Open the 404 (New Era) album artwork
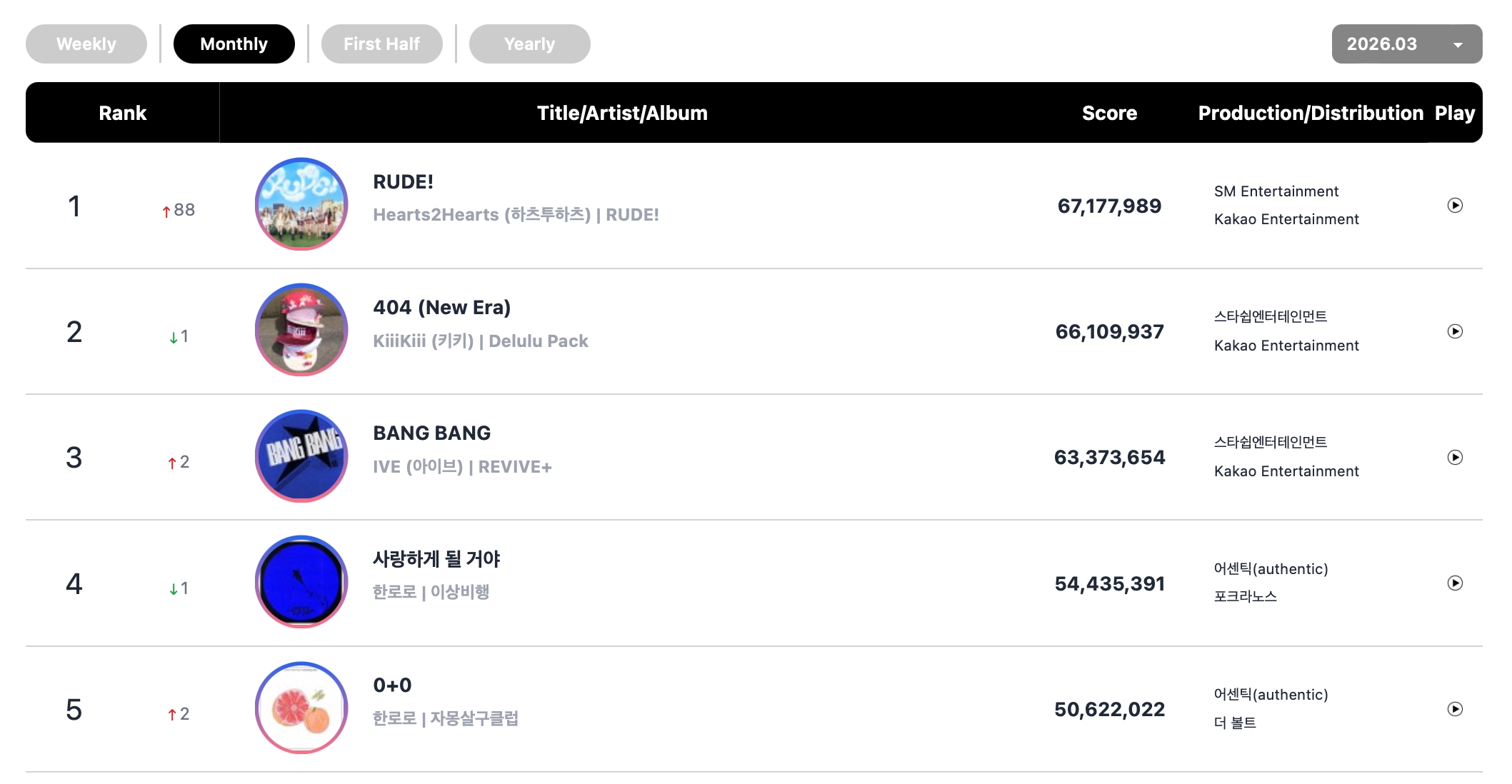This screenshot has width=1512, height=784. pyautogui.click(x=301, y=330)
